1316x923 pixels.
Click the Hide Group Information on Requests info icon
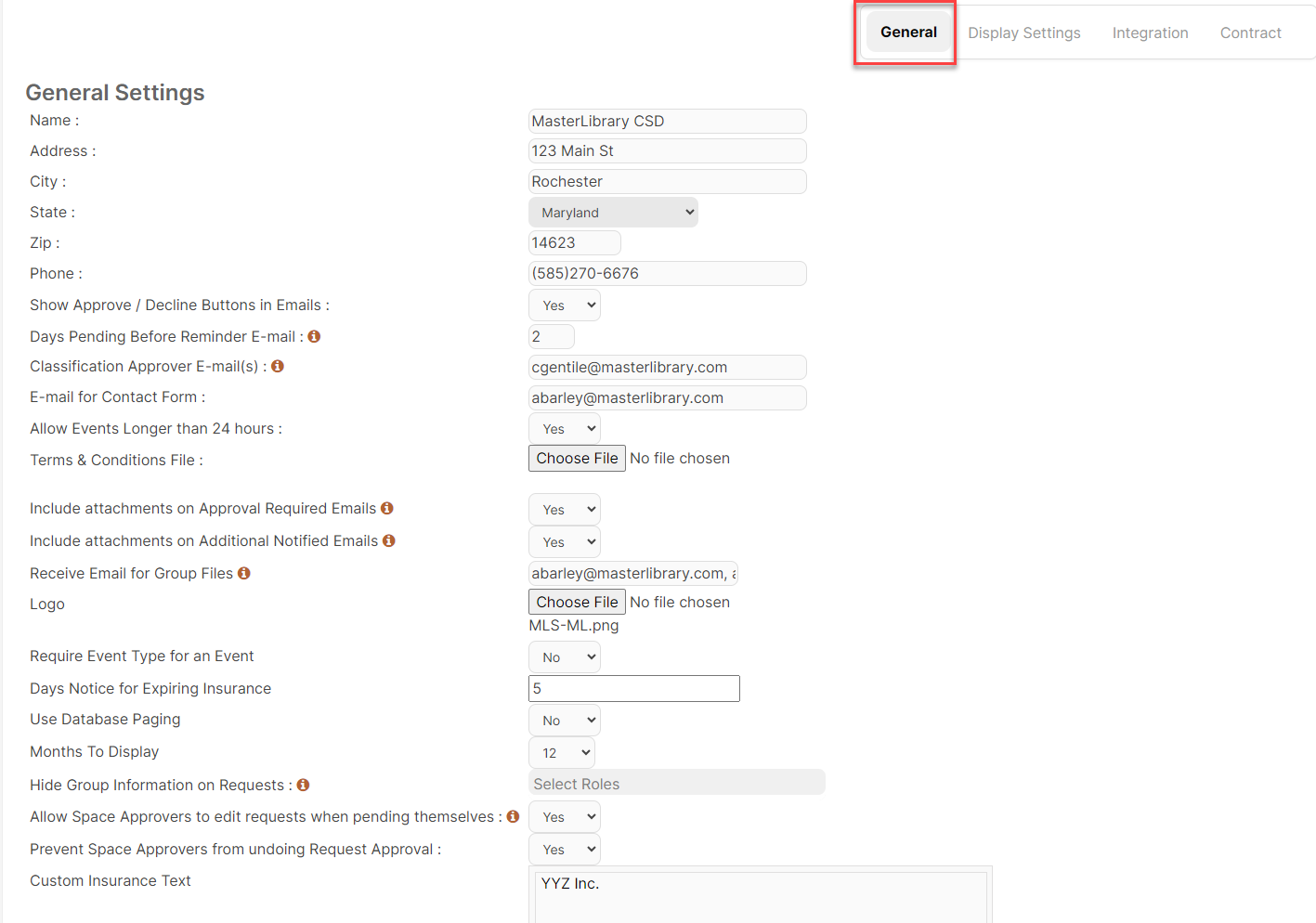click(302, 785)
